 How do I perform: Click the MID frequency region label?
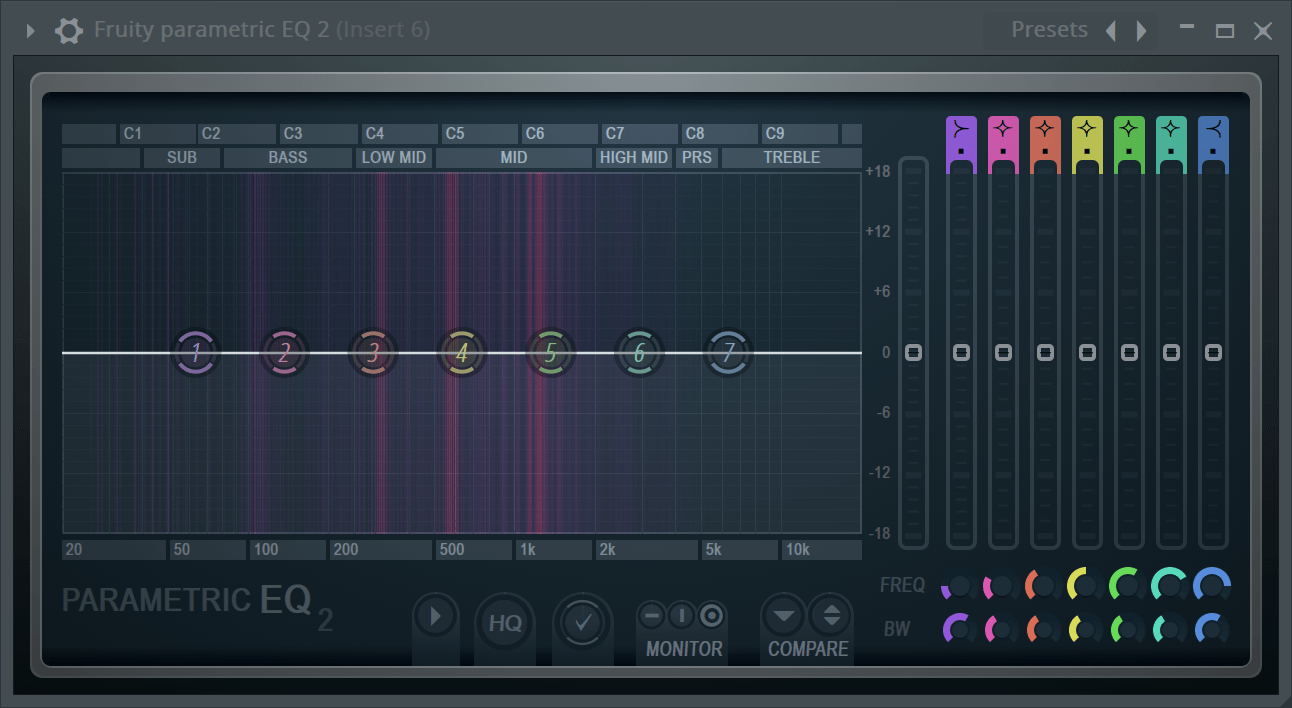(514, 157)
